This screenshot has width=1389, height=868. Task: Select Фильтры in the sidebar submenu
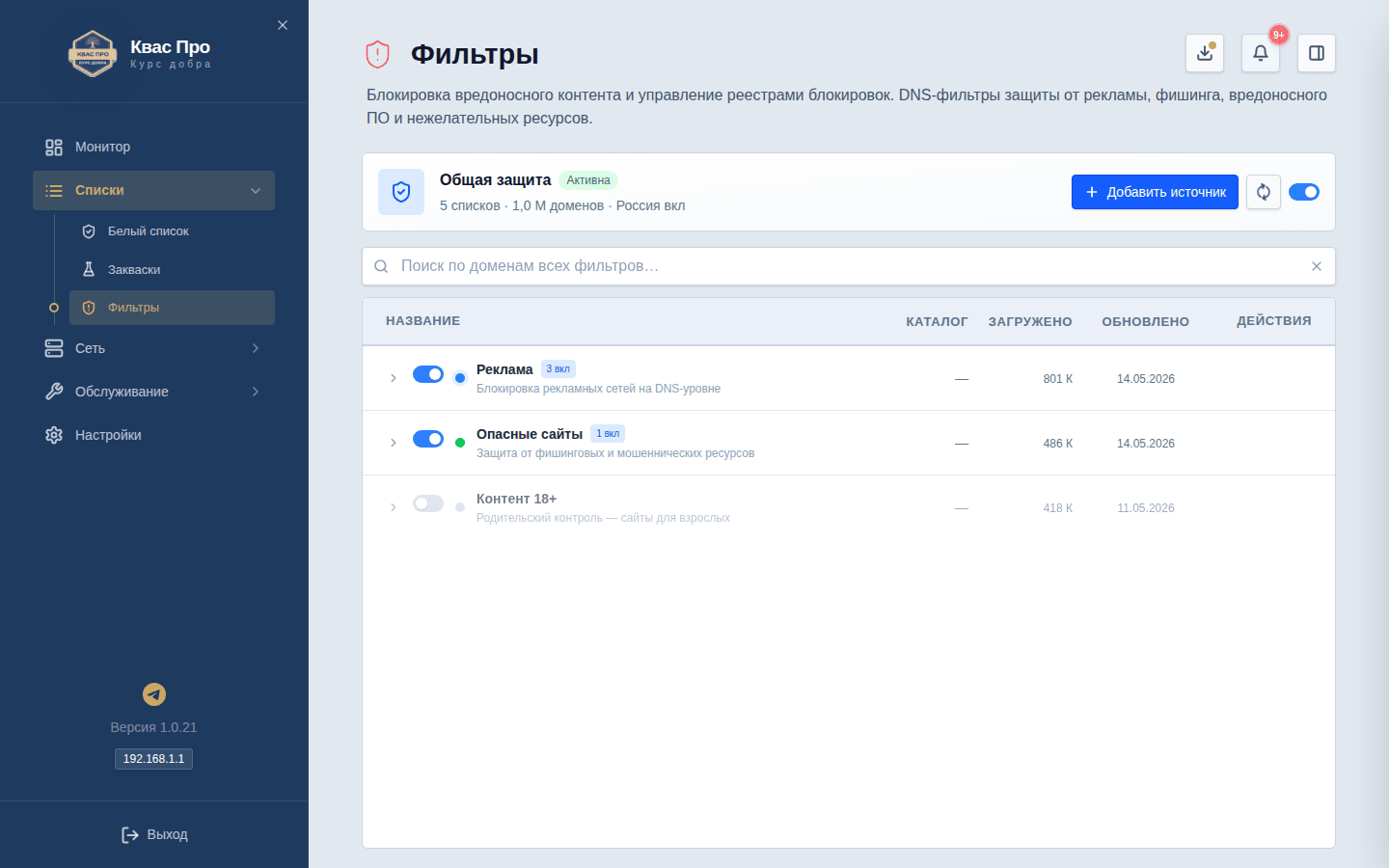[x=172, y=308]
